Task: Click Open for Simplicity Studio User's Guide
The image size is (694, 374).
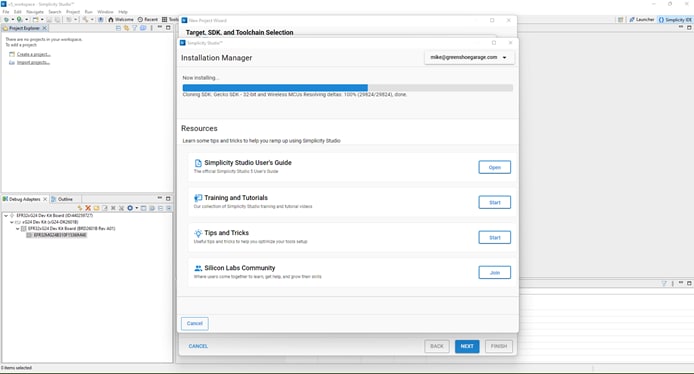Action: tap(494, 167)
